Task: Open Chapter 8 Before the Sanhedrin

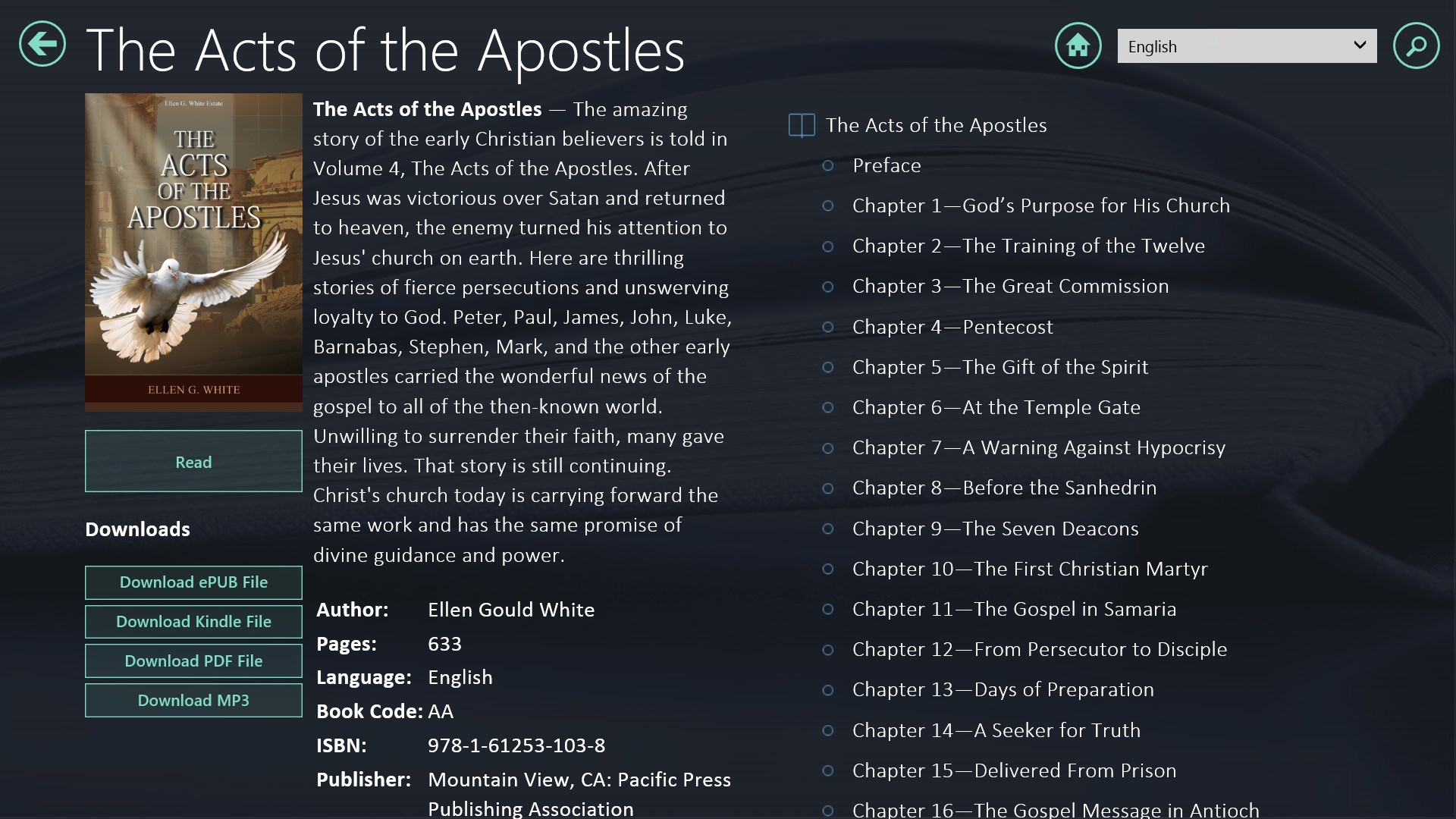Action: pyautogui.click(x=1004, y=488)
